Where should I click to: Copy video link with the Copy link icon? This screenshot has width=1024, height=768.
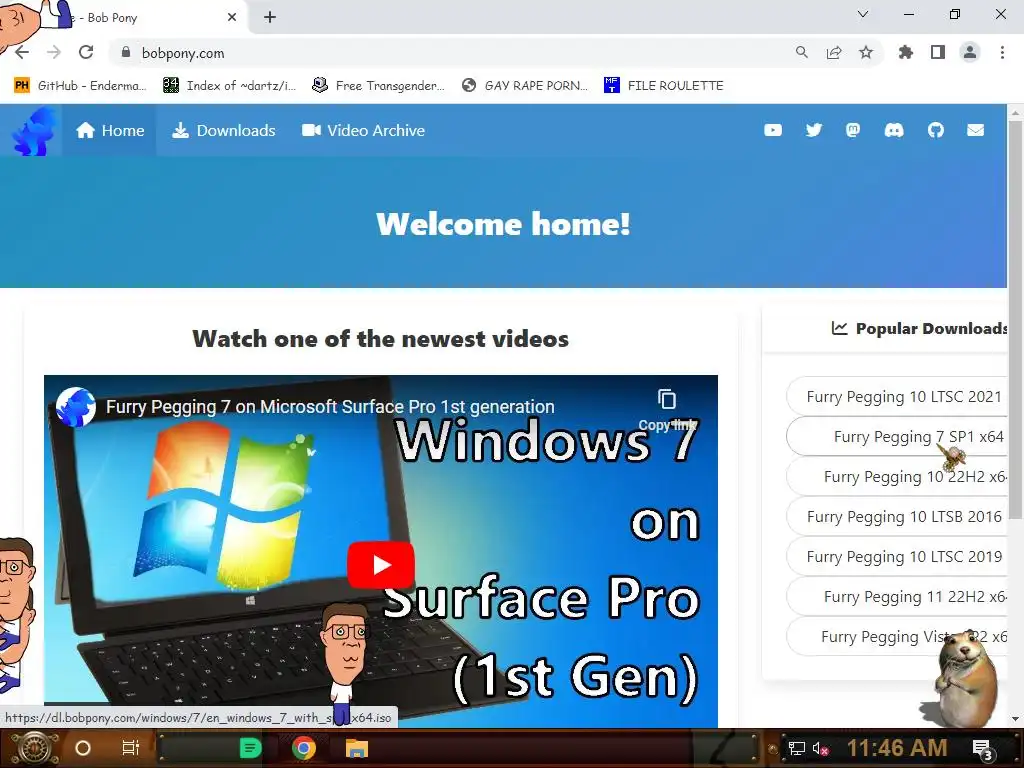click(667, 409)
